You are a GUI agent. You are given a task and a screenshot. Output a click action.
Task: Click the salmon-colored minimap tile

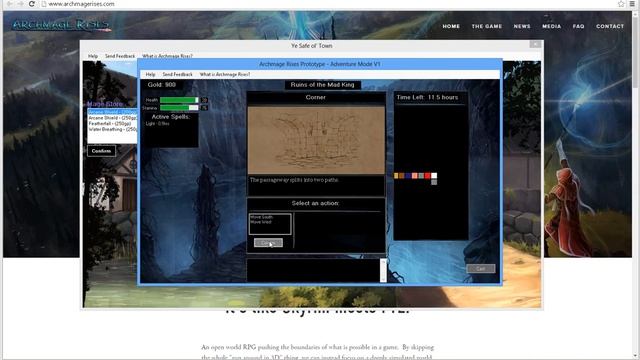(x=414, y=176)
